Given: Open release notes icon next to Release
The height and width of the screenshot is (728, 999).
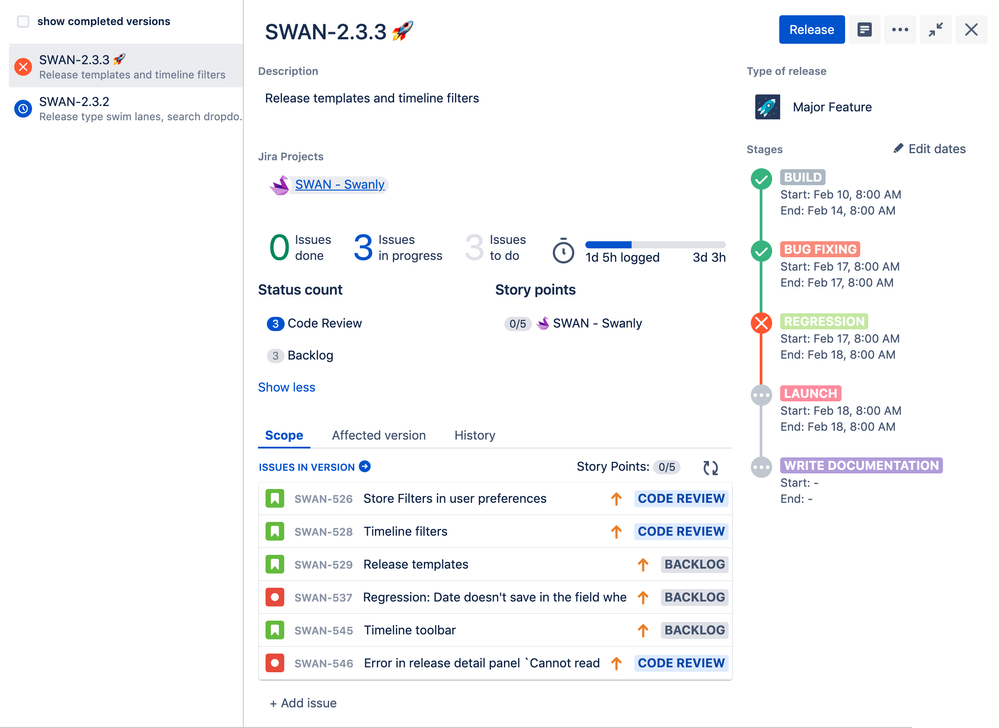Looking at the screenshot, I should tap(864, 29).
